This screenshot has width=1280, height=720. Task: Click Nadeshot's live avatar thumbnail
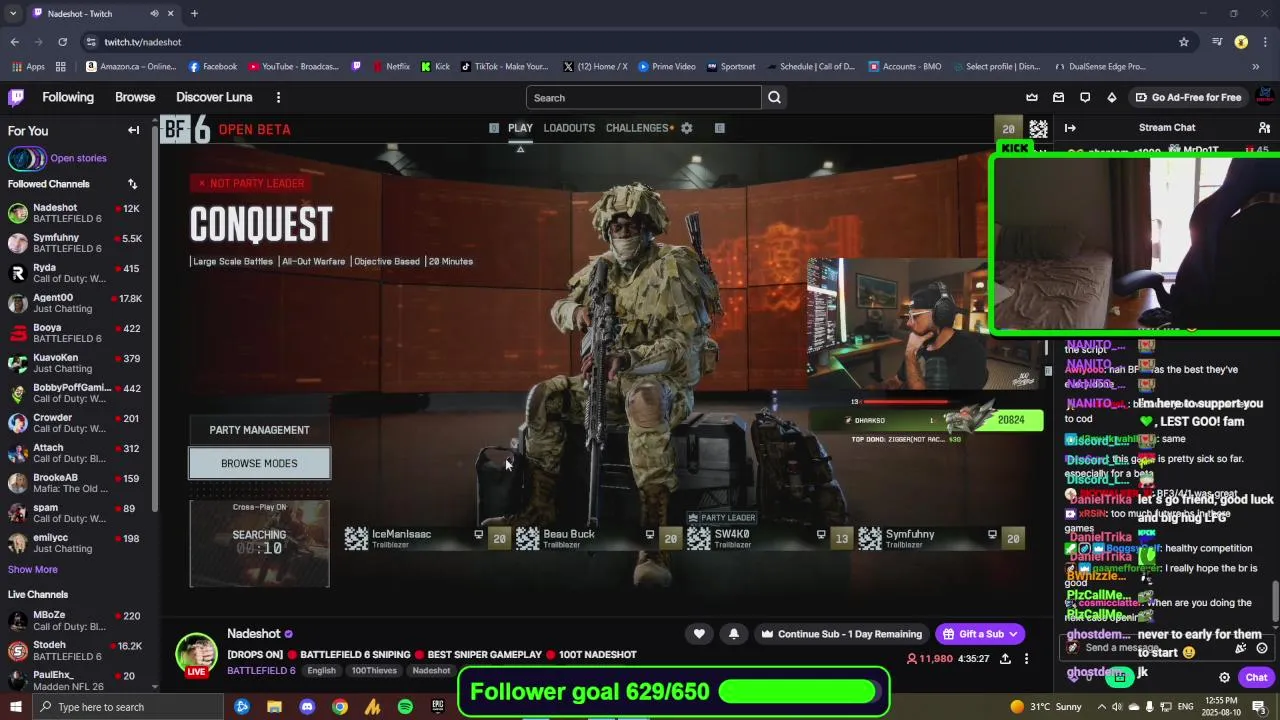[x=197, y=654]
